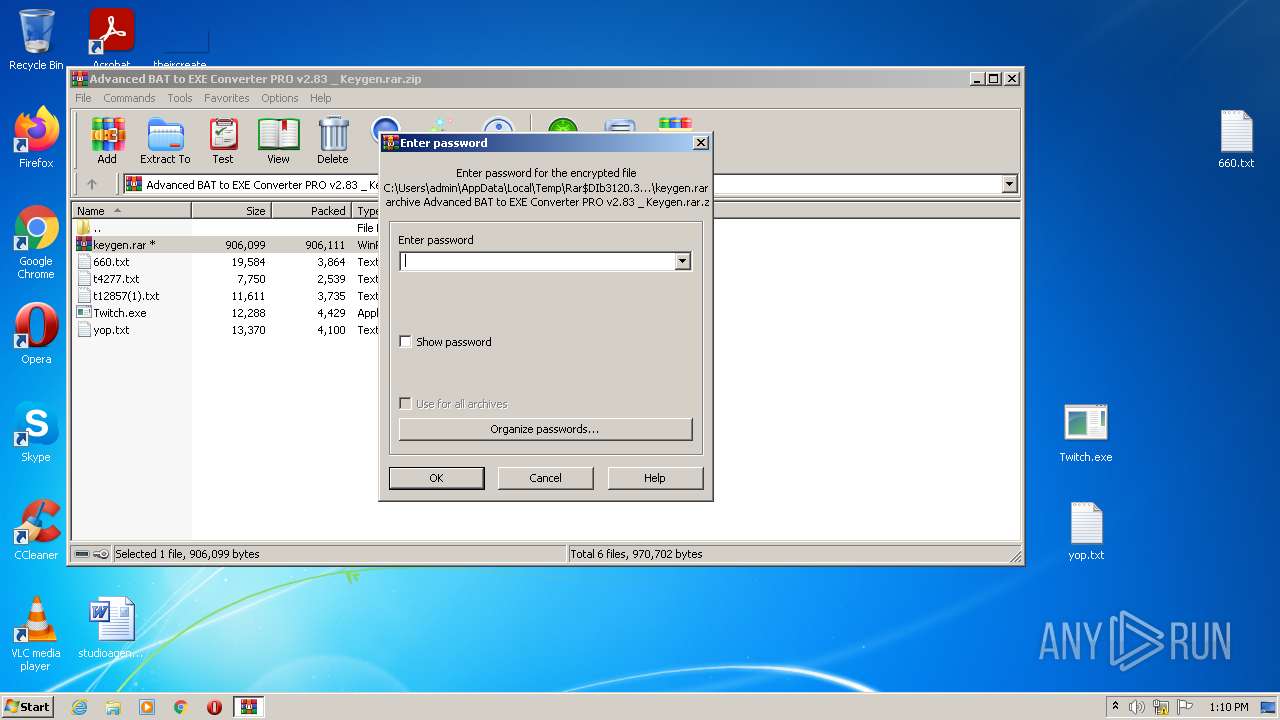
Task: Cancel the Enter password dialog
Action: coord(545,478)
